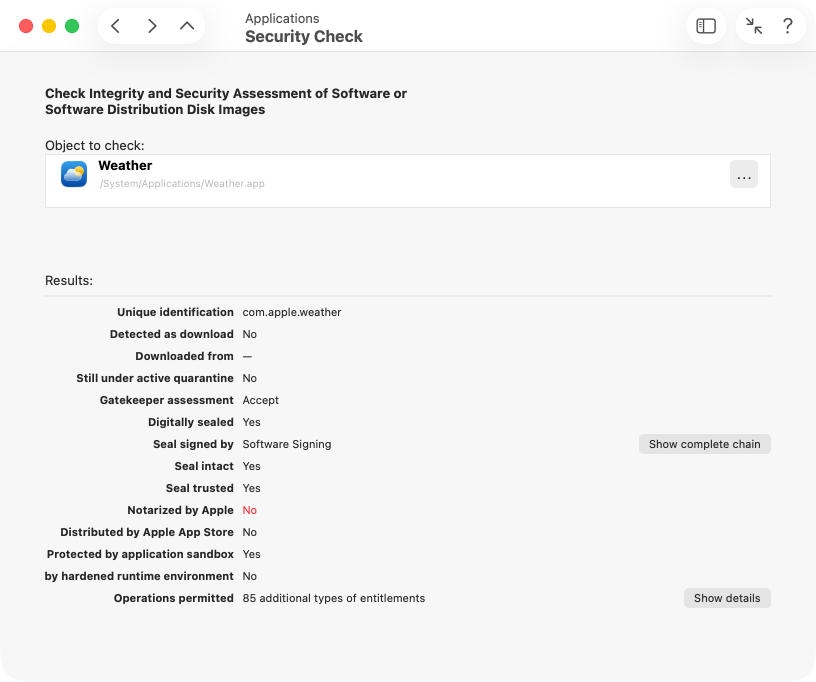Go forward with the right chevron
The width and height of the screenshot is (816, 682).
click(152, 26)
